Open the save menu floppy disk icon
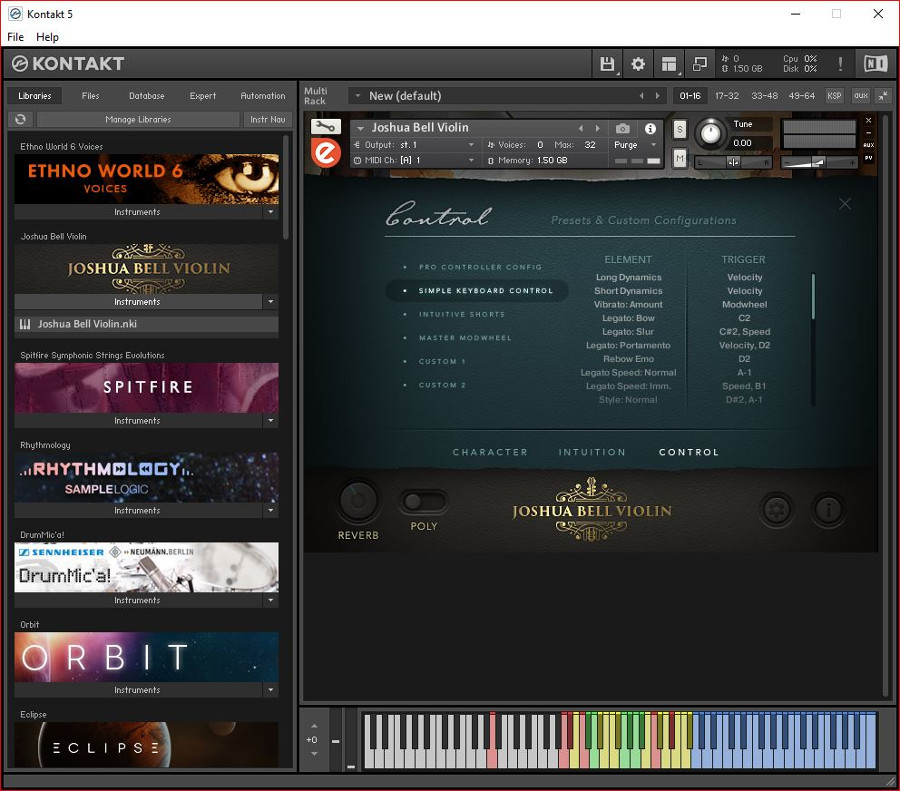This screenshot has height=791, width=900. [607, 64]
